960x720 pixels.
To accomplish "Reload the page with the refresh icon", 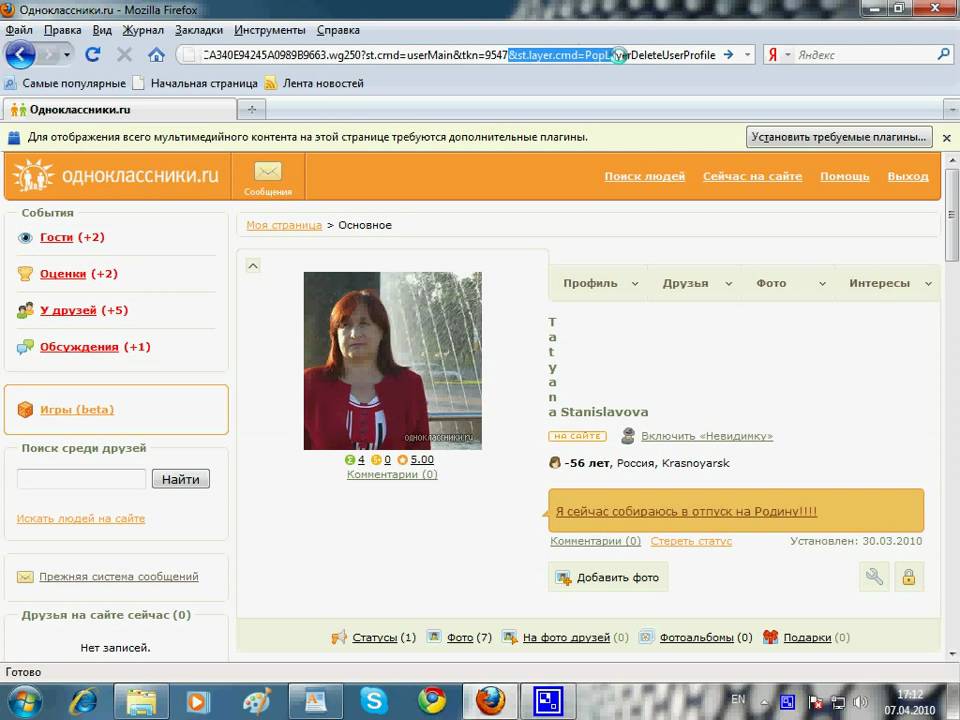I will [x=93, y=54].
